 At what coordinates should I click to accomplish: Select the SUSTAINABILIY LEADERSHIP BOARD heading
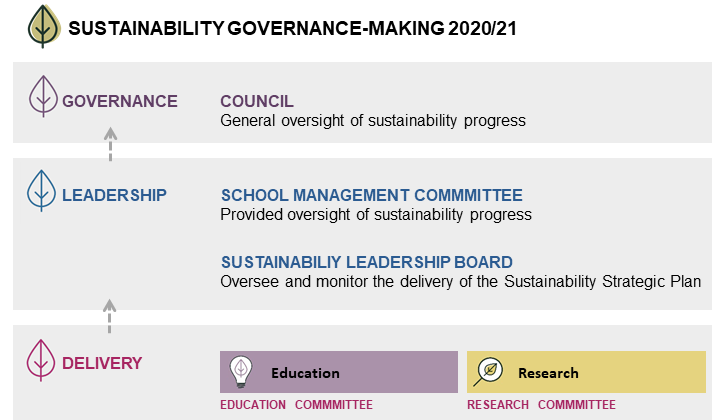click(367, 262)
